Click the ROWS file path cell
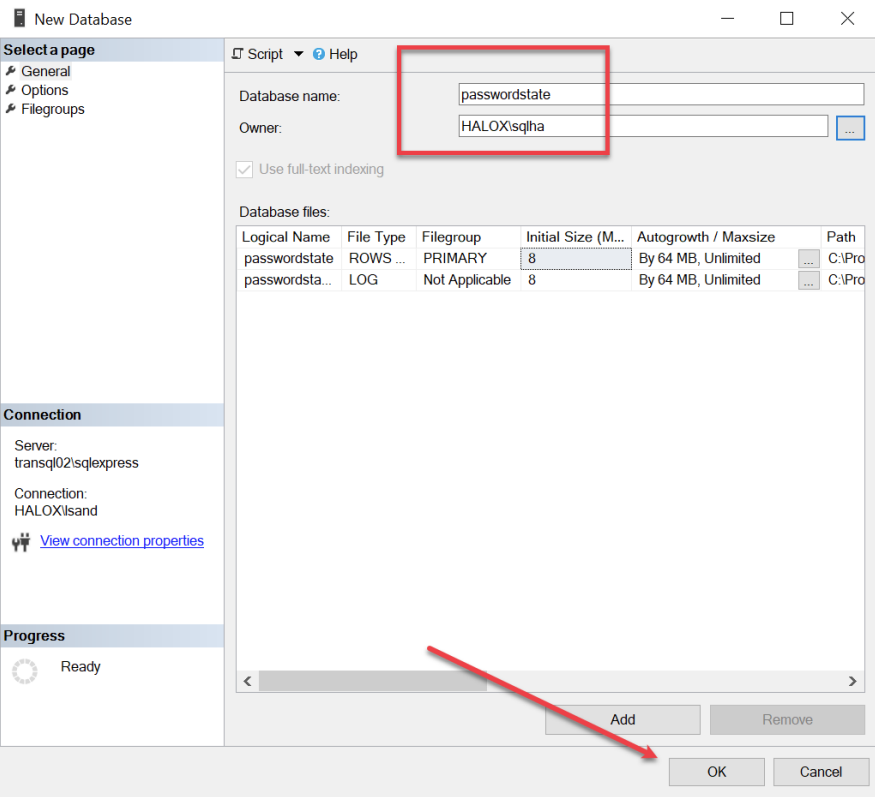Screen dimensions: 875x797 tap(844, 258)
